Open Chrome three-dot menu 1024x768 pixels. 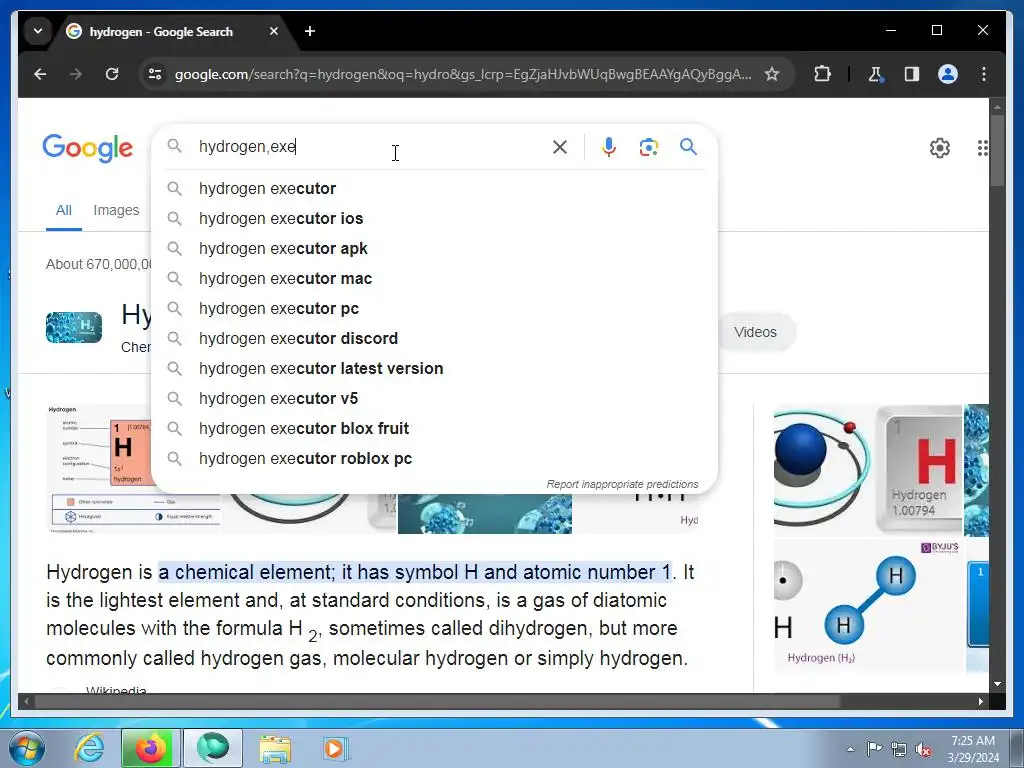point(984,74)
